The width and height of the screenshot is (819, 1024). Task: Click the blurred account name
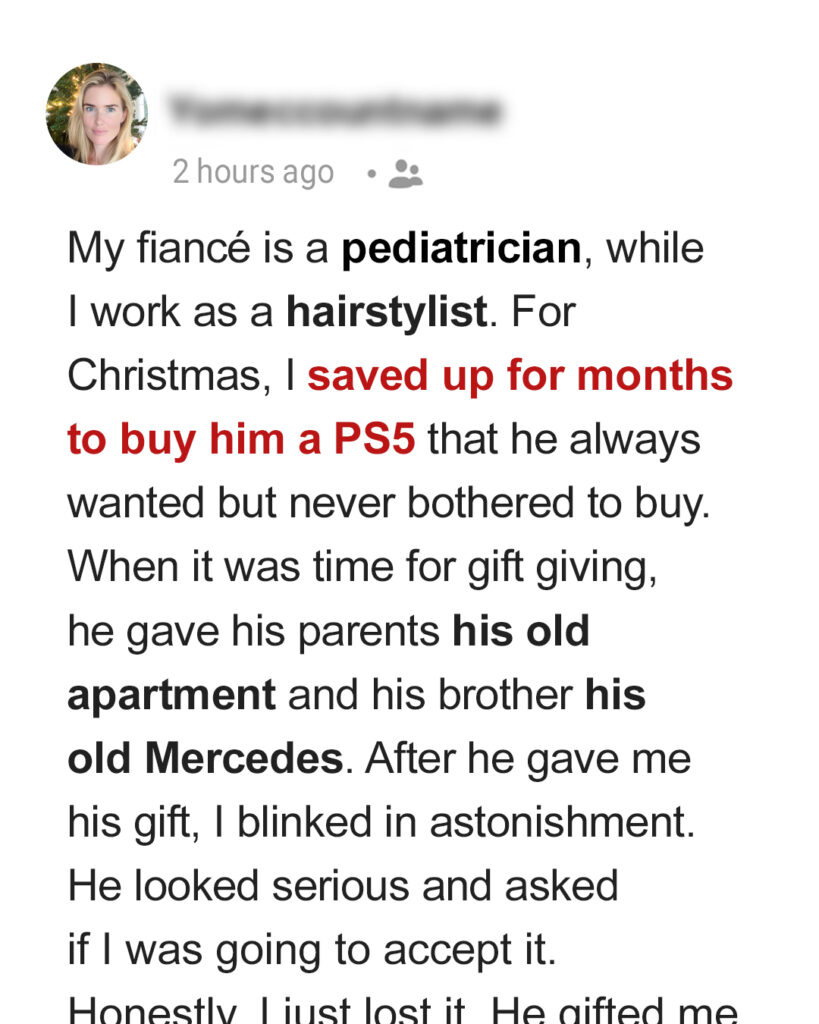point(335,111)
